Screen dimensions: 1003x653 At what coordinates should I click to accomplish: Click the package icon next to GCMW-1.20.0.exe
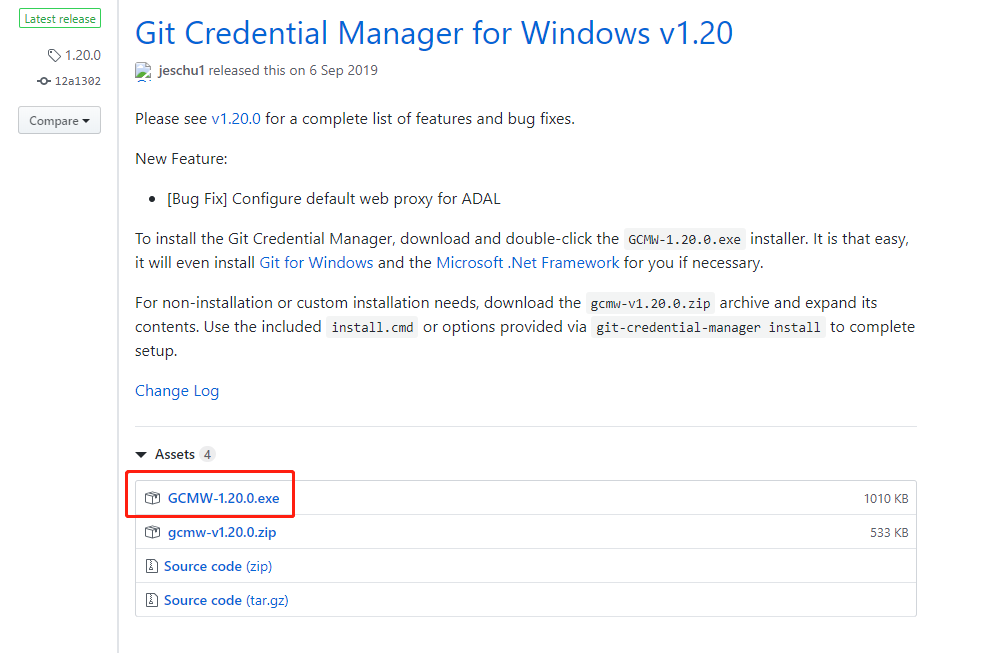152,498
